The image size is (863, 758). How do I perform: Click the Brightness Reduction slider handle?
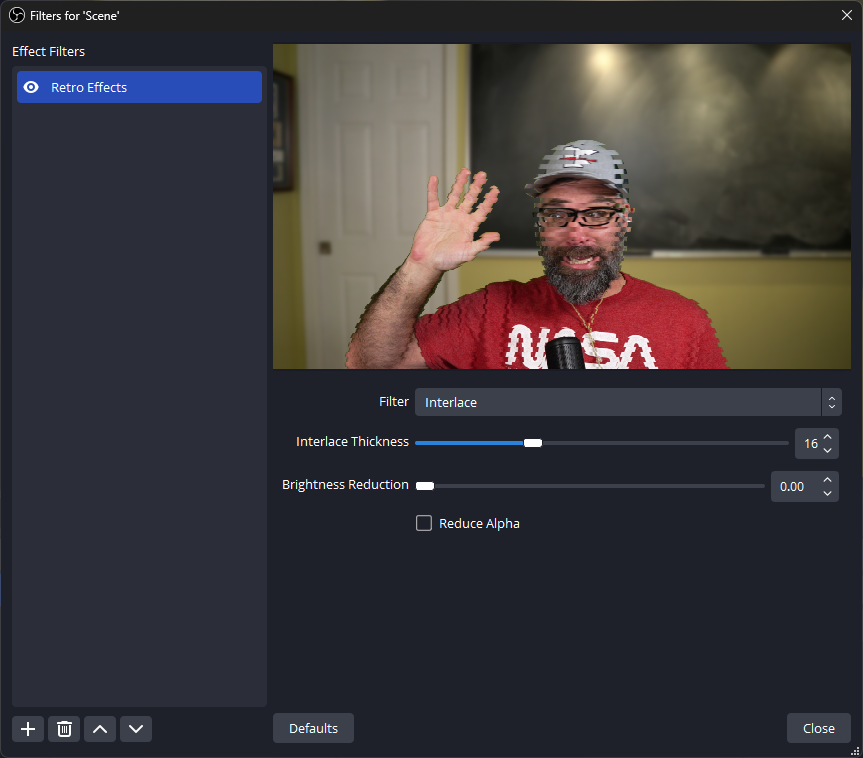(425, 486)
